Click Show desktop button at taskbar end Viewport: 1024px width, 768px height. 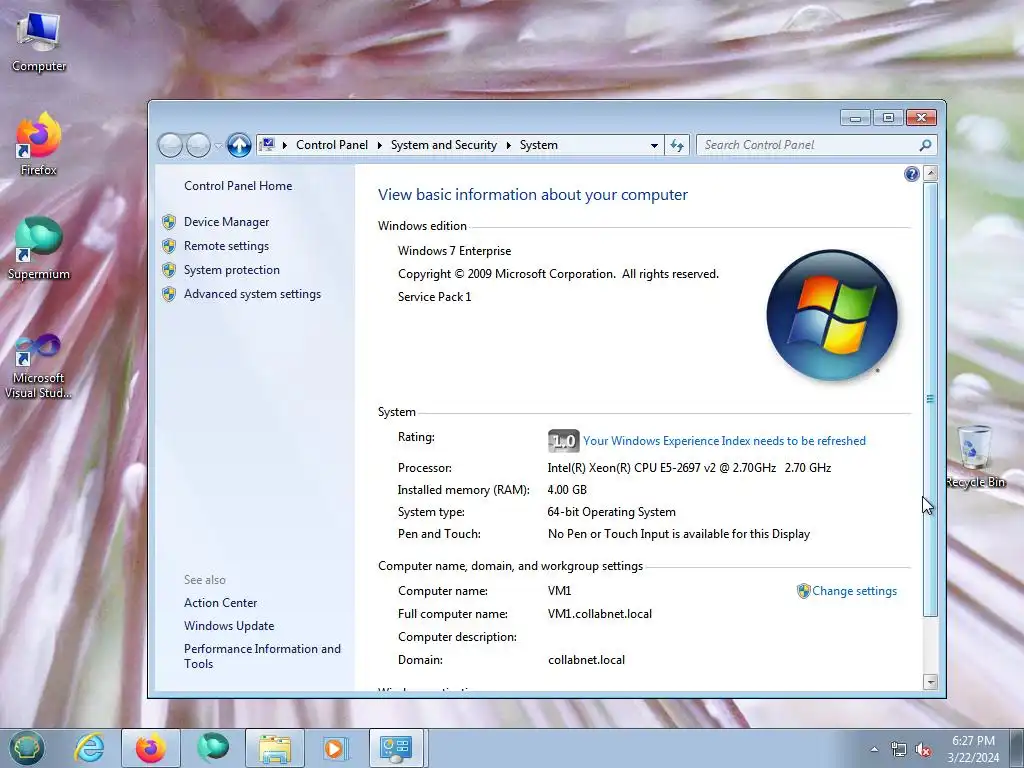coord(1017,748)
